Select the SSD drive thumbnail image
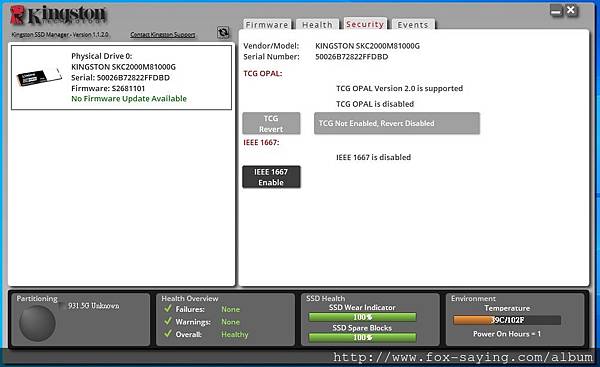Screen dimensions: 600x367 (x=39, y=77)
